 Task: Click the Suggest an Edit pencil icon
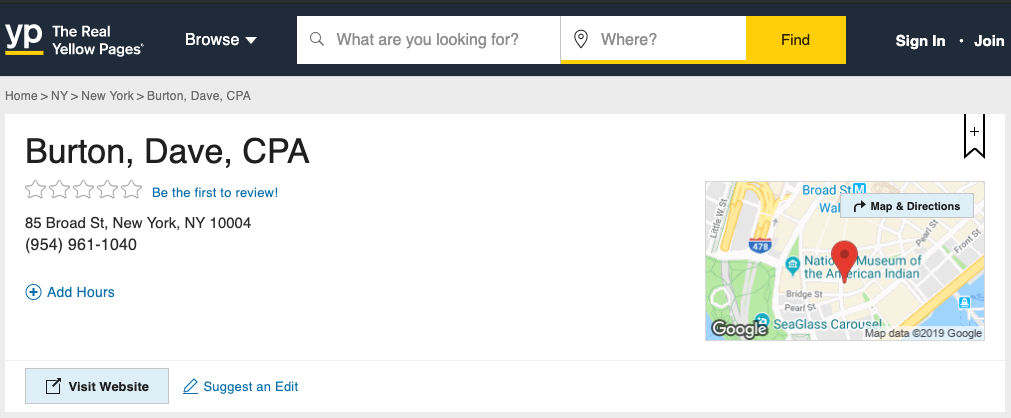tap(190, 386)
